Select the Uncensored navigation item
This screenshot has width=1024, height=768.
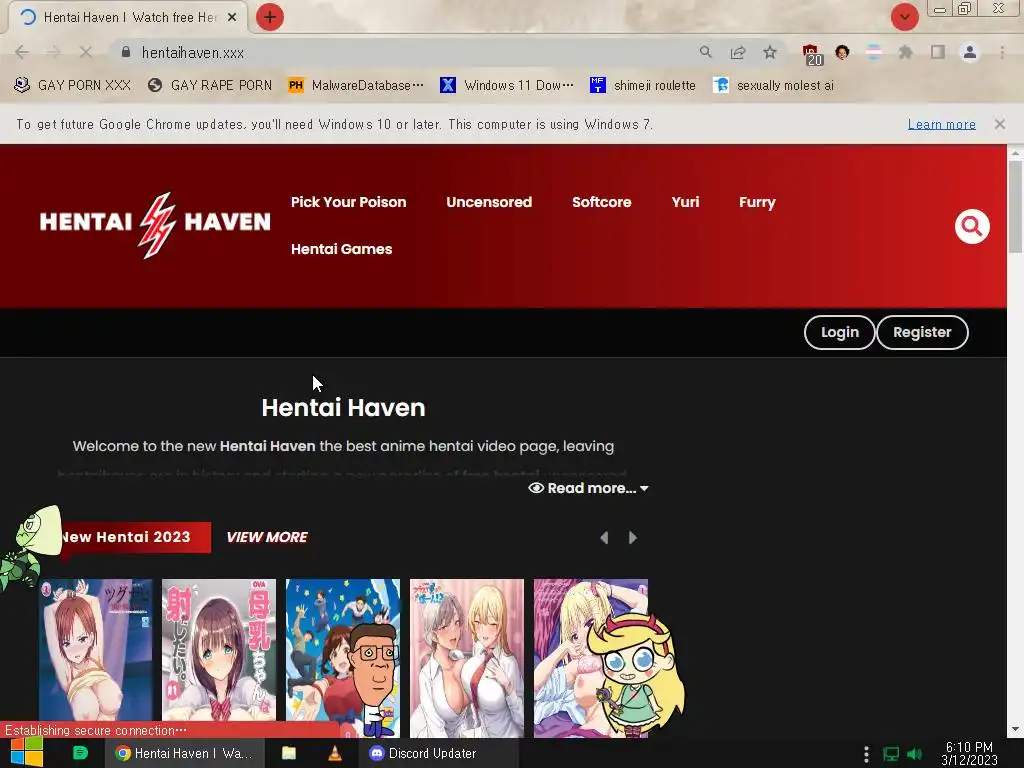click(x=489, y=202)
